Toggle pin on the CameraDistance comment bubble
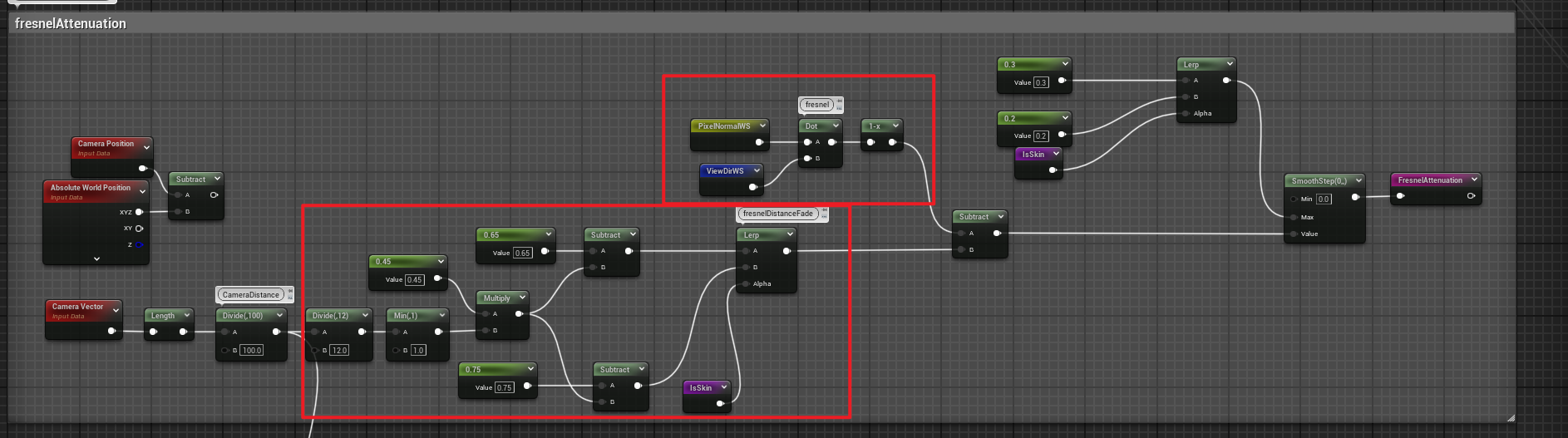This screenshot has width=1568, height=438. pyautogui.click(x=290, y=292)
